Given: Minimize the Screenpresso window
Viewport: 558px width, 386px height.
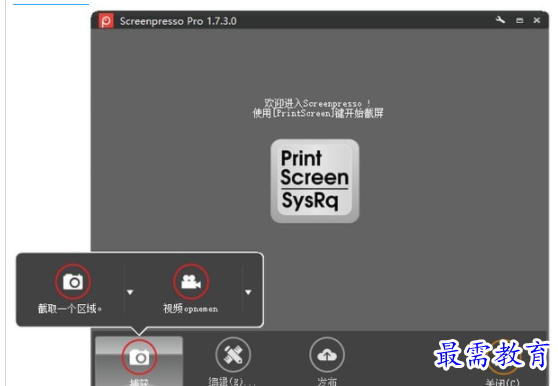Looking at the screenshot, I should coord(520,21).
